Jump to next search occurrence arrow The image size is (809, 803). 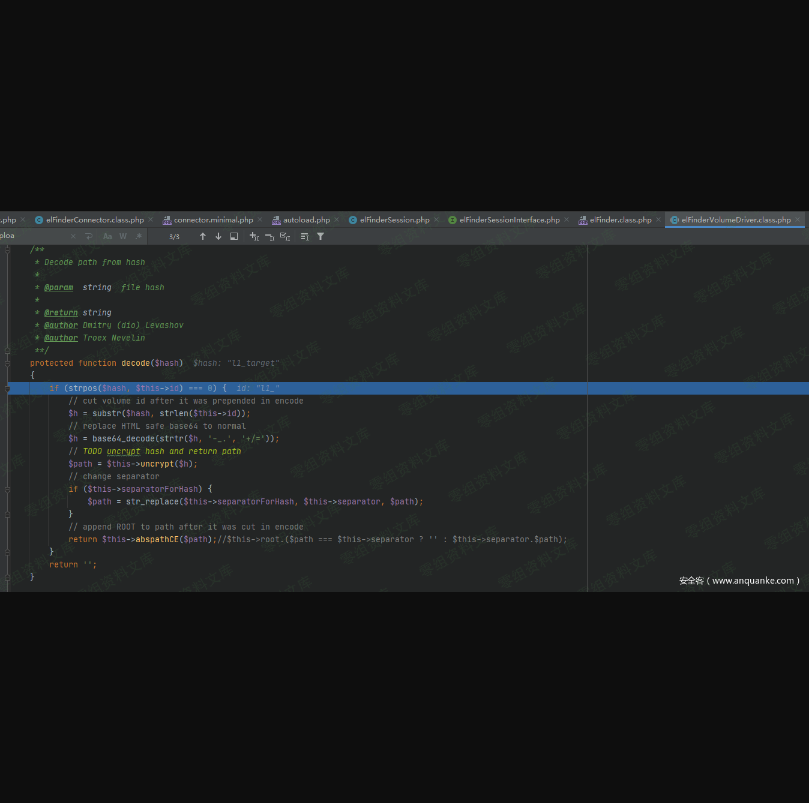[218, 237]
